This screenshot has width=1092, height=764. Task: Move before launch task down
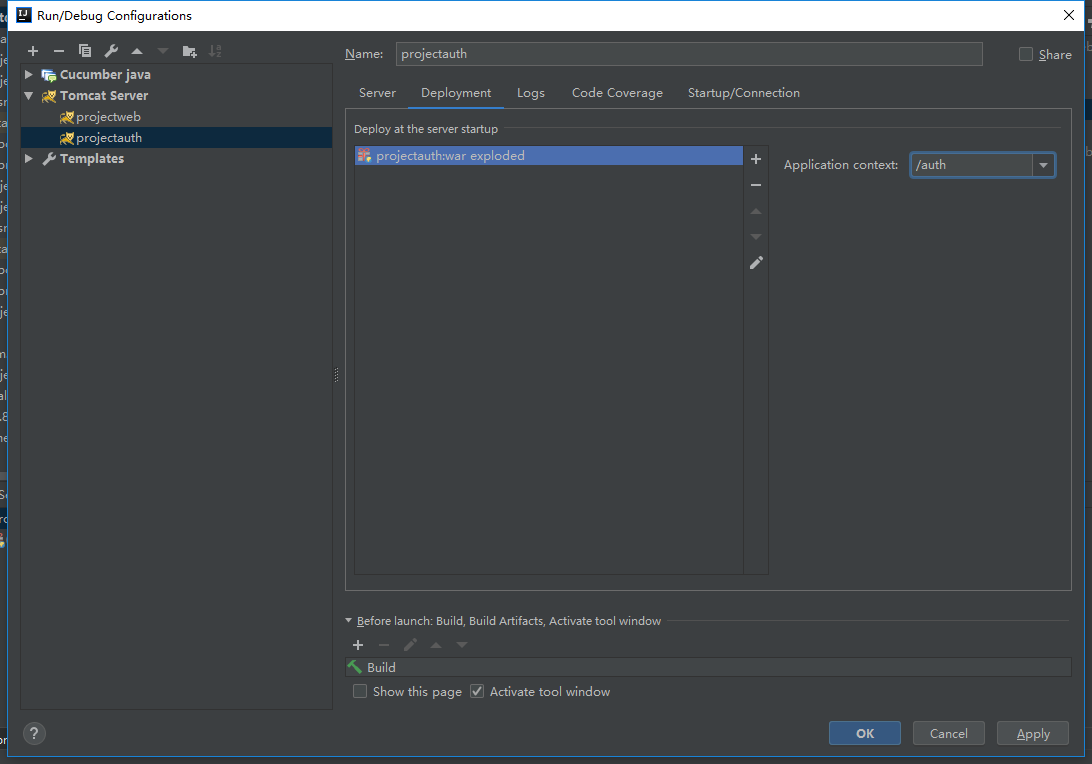[x=462, y=645]
